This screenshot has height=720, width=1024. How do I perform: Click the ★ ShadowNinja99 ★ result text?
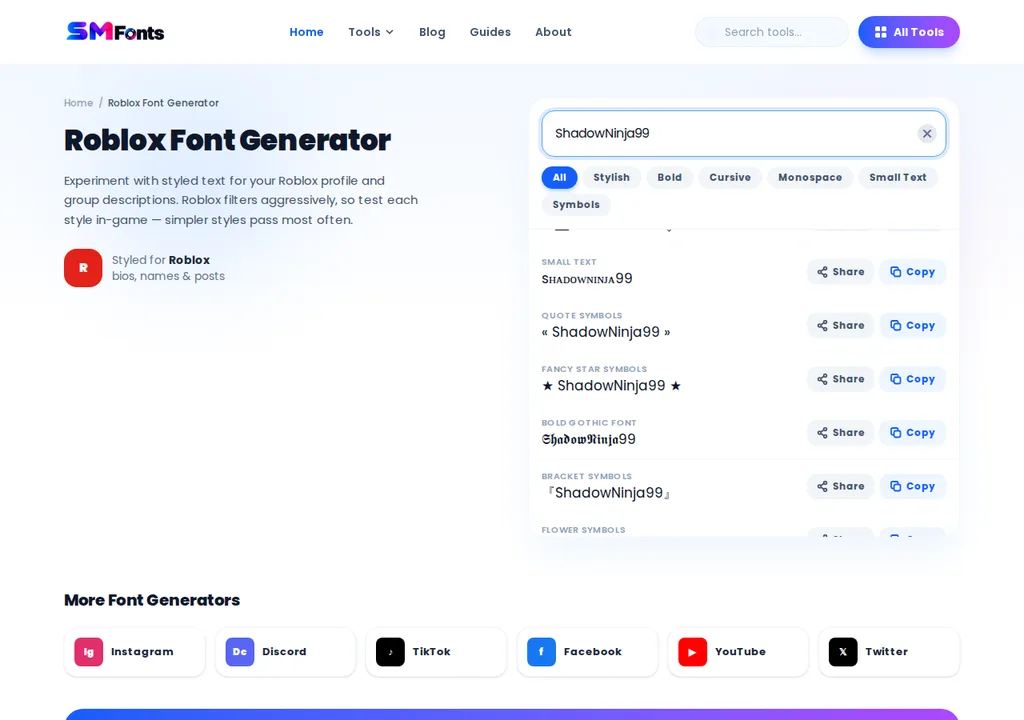pyautogui.click(x=611, y=385)
